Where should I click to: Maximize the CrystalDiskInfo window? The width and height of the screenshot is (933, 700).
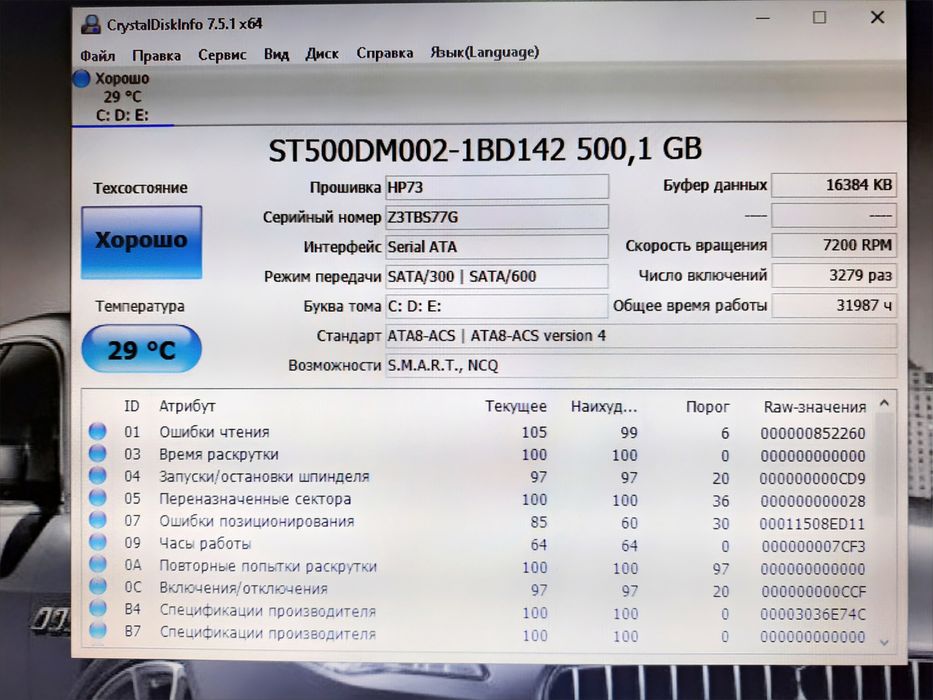[819, 18]
